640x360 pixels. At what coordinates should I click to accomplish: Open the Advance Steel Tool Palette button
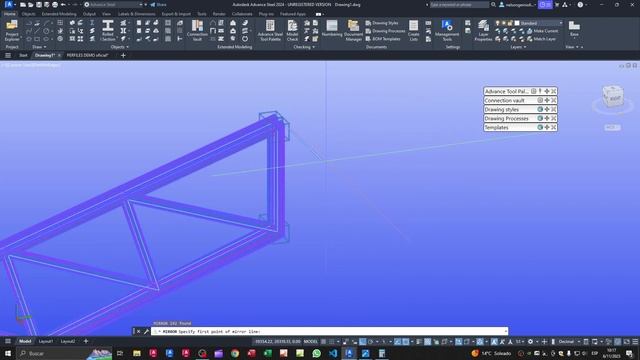tap(270, 31)
